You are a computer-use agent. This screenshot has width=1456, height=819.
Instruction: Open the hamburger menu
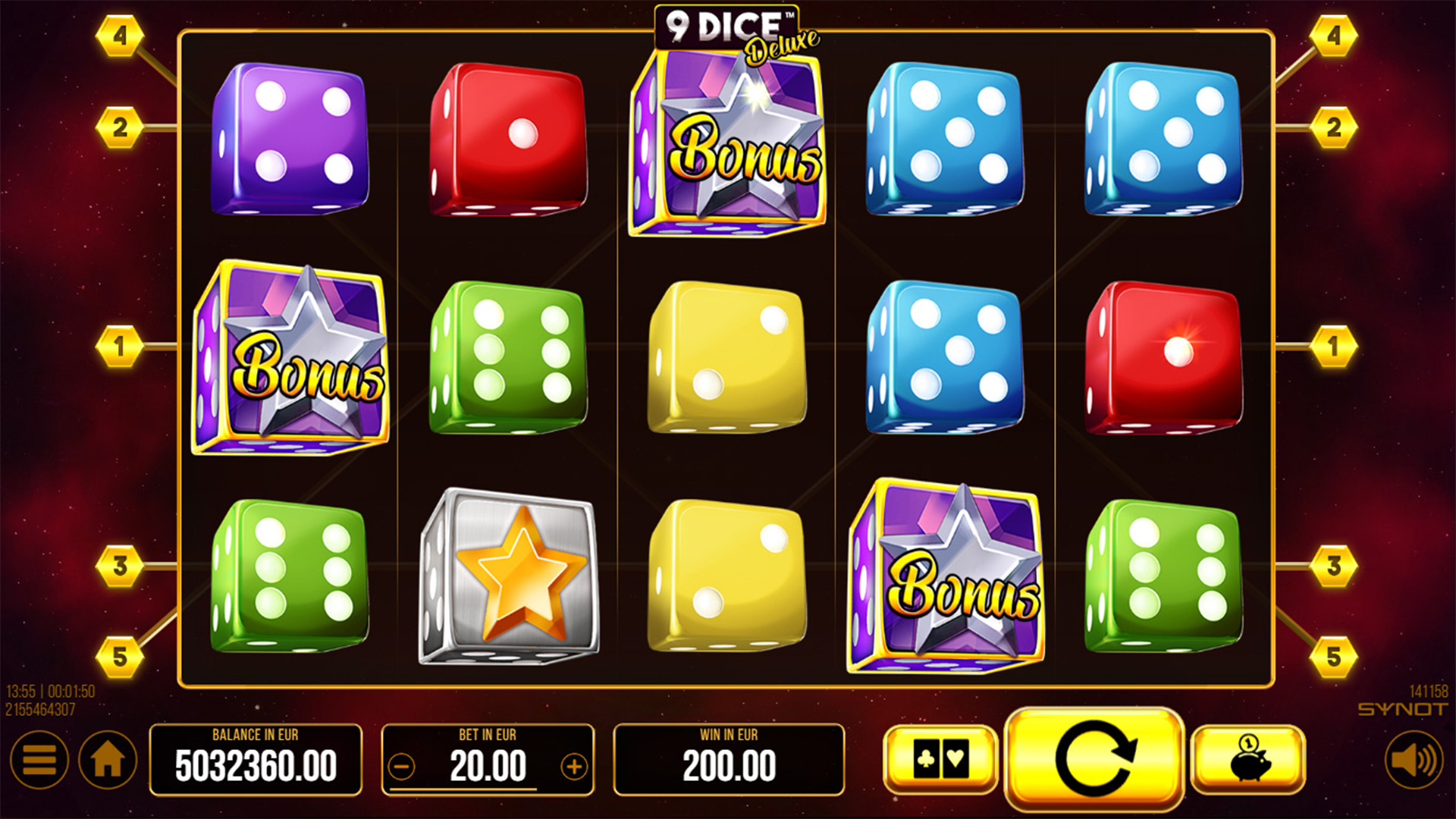39,759
